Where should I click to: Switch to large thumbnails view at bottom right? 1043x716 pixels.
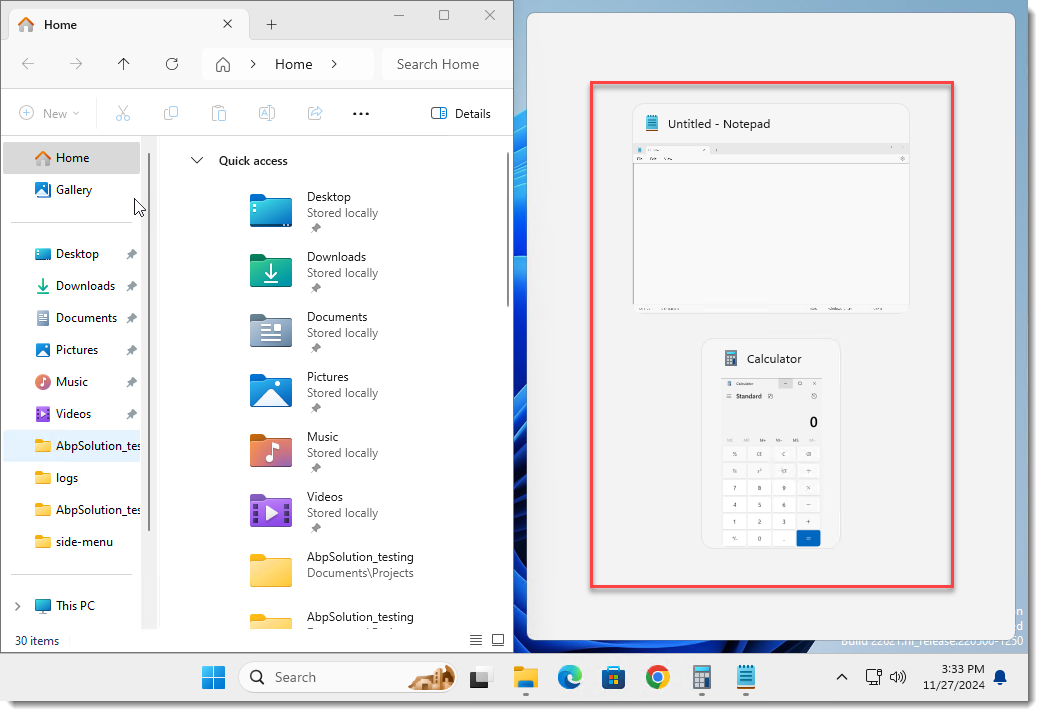click(497, 640)
